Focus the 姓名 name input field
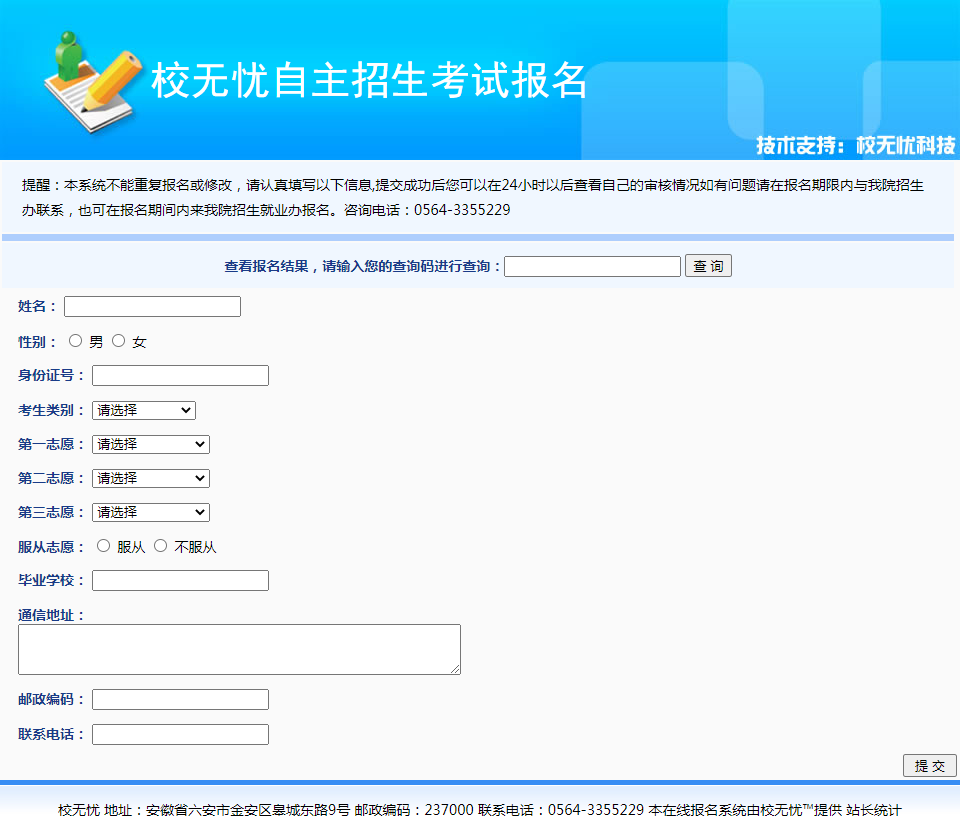Screen dimensions: 960x840 [152, 307]
